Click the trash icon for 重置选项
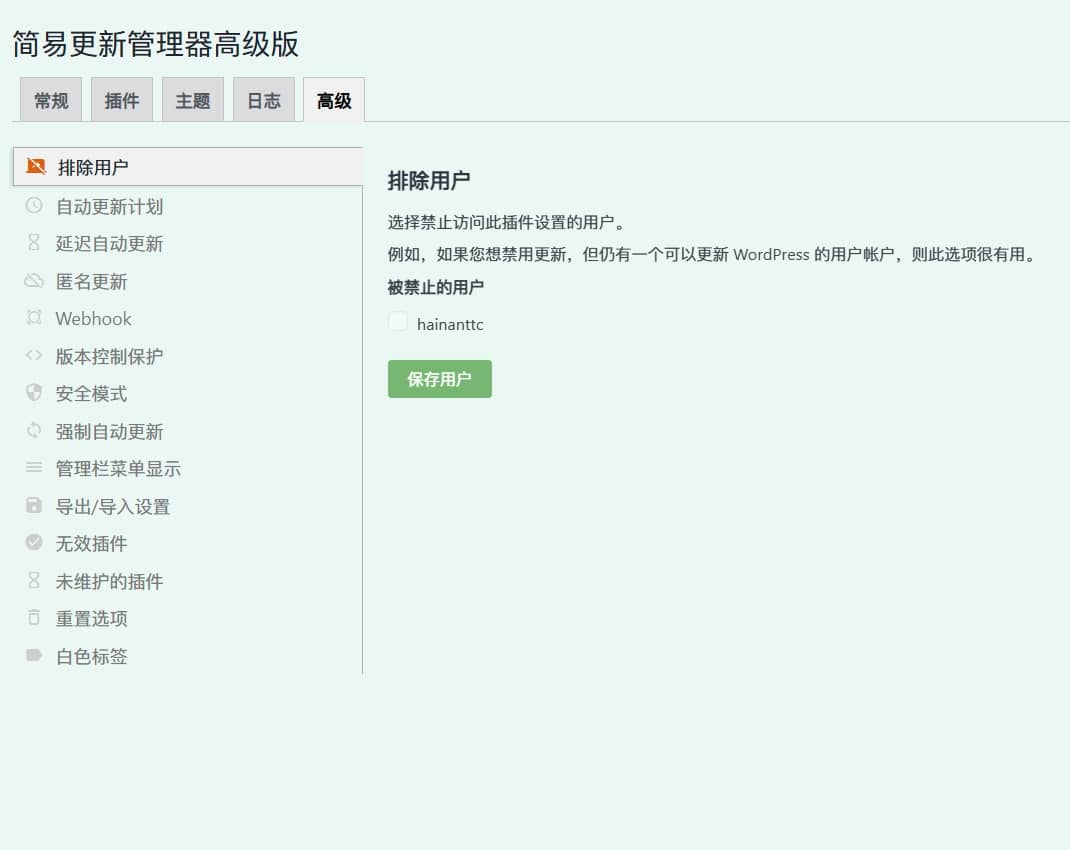The image size is (1070, 850). pos(34,618)
